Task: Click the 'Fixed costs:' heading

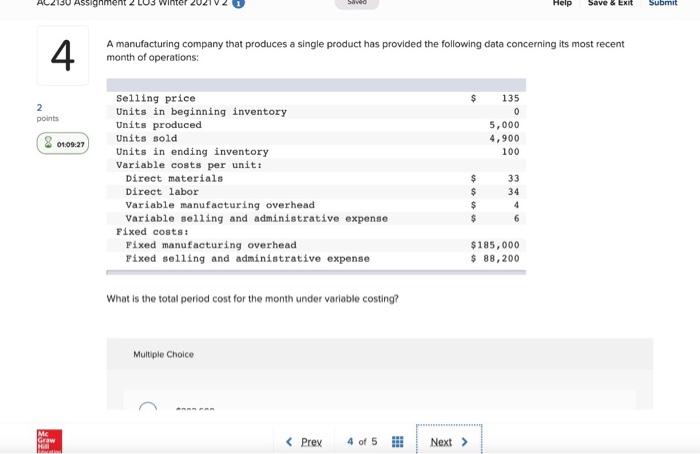Action: coord(153,232)
